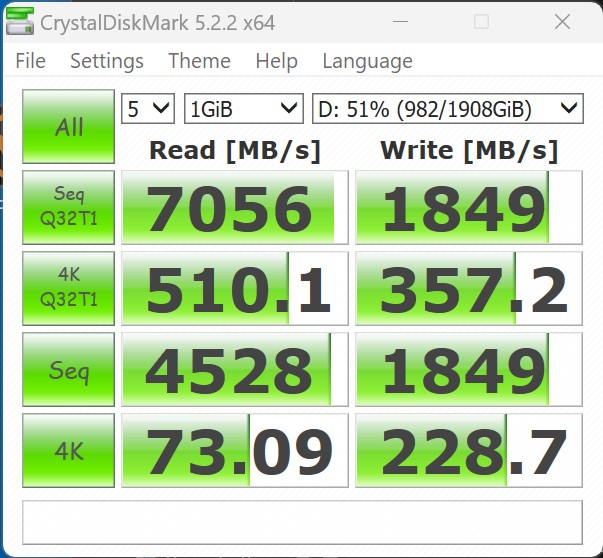Click the CrystalDiskMark app icon in title bar
This screenshot has height=558, width=603.
[x=20, y=21]
